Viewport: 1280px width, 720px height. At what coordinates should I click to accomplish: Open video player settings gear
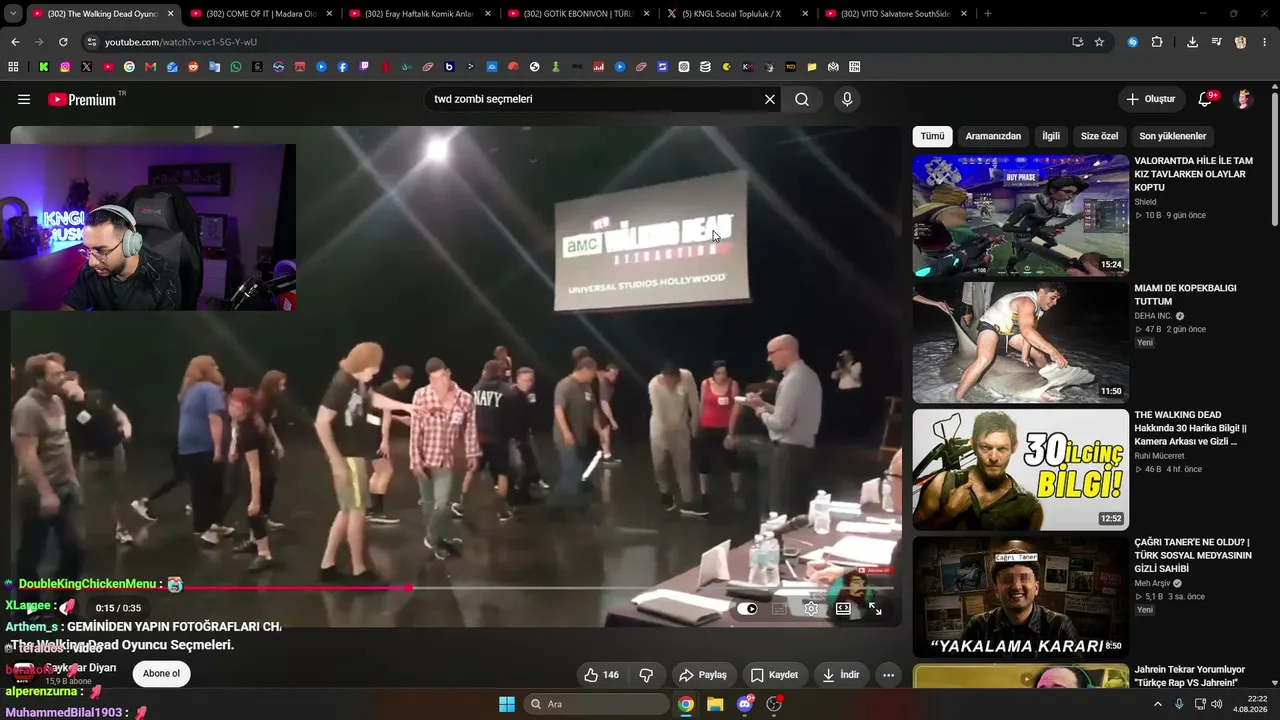point(811,608)
